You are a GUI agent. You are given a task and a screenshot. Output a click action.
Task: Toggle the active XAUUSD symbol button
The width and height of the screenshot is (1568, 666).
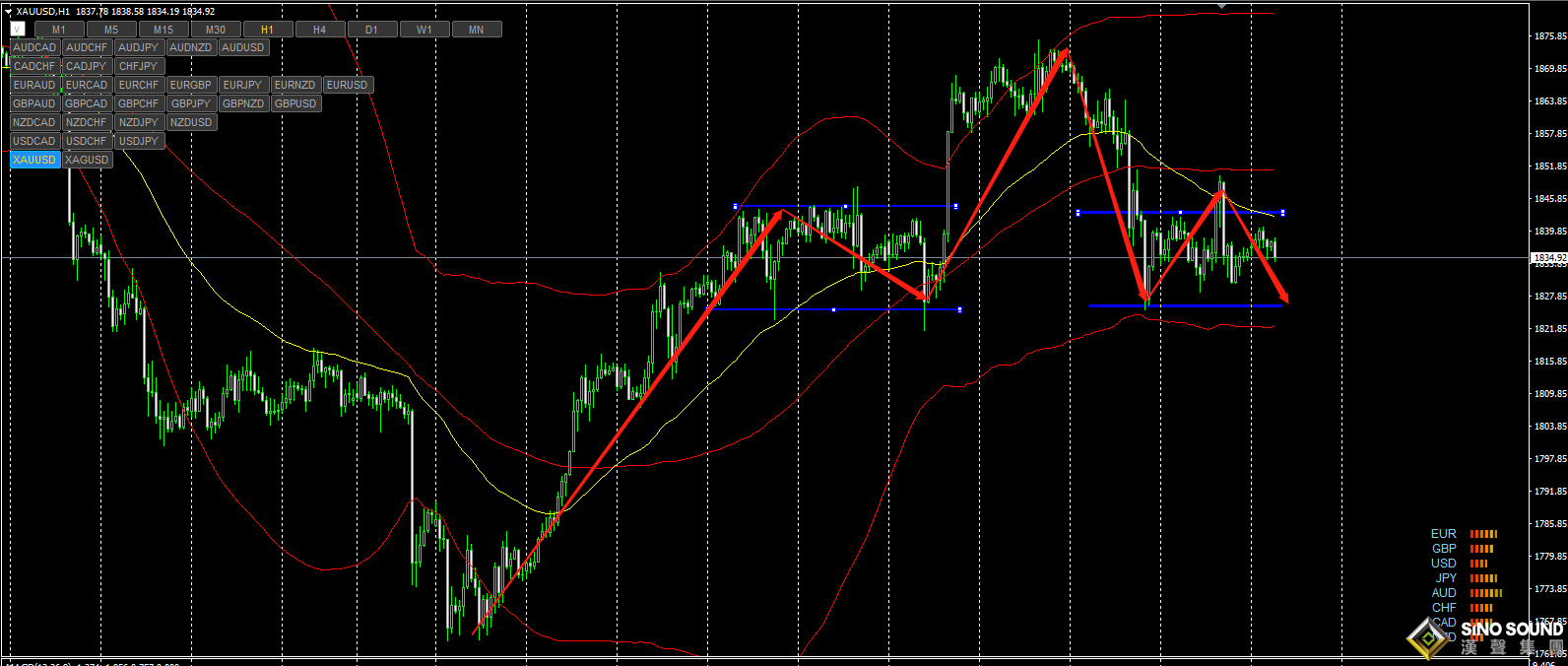click(x=34, y=160)
